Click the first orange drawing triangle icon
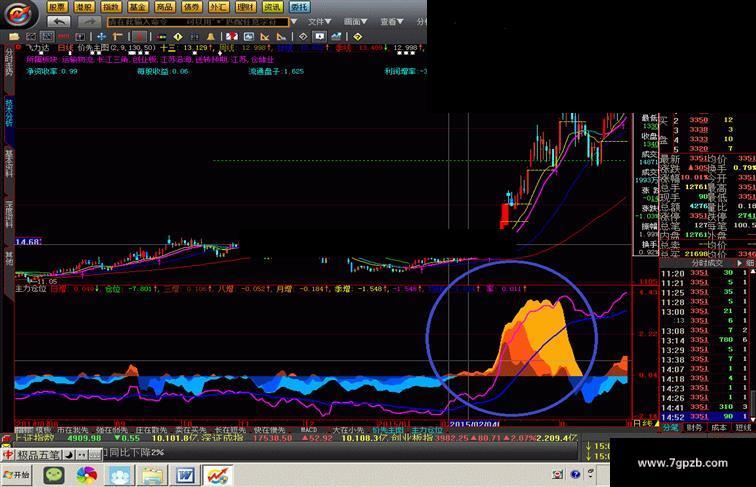 coord(265,37)
